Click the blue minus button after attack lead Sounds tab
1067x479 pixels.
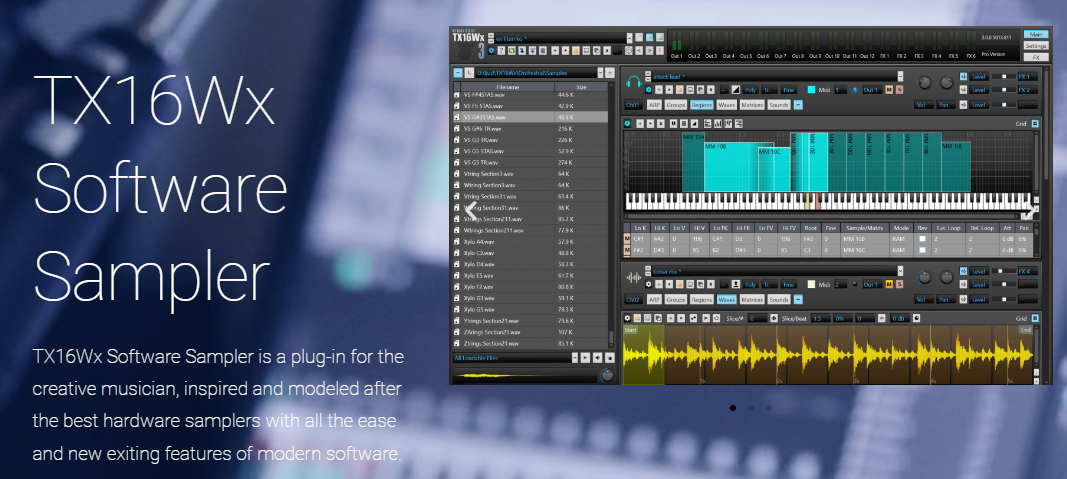[798, 105]
